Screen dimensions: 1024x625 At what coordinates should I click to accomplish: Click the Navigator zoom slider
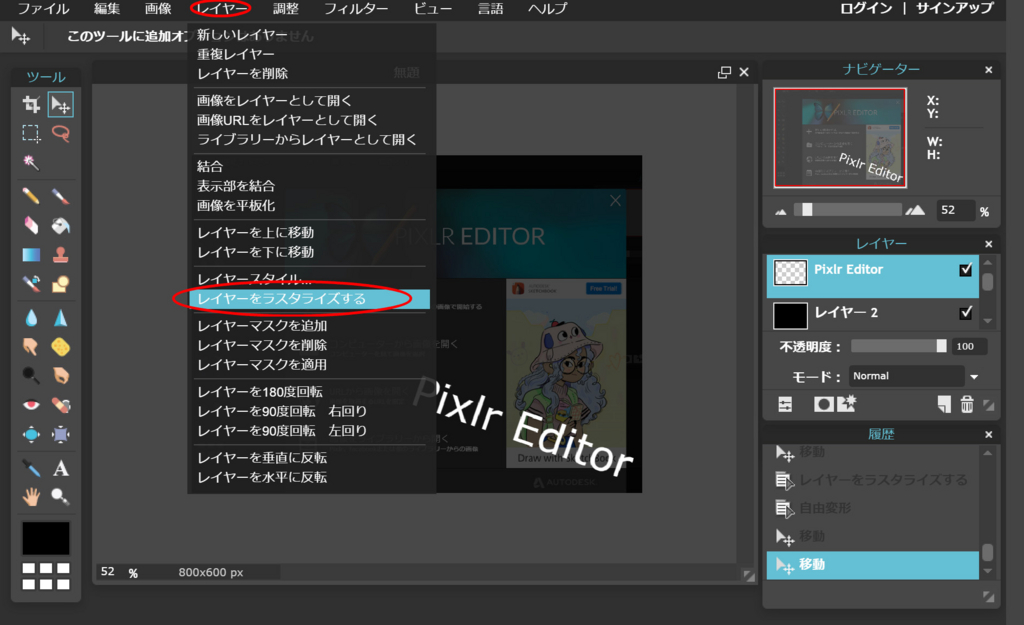848,210
